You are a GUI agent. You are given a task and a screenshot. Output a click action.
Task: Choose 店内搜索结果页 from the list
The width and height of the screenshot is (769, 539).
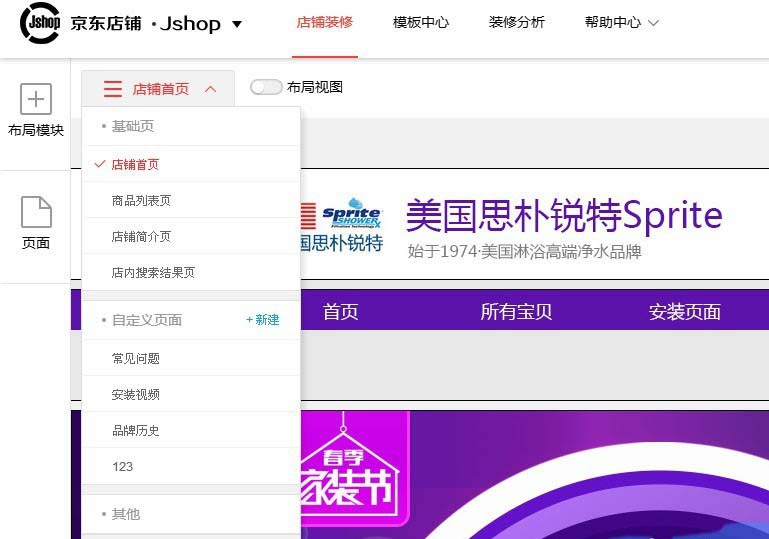coord(191,272)
